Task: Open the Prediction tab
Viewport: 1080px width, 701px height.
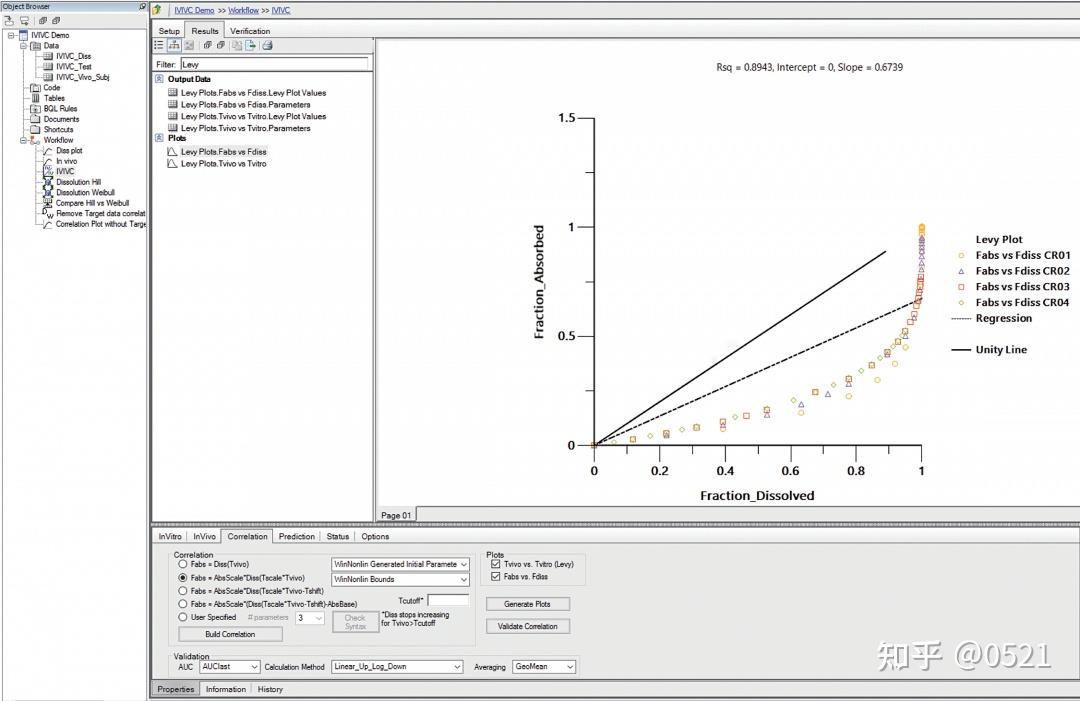Action: point(297,536)
